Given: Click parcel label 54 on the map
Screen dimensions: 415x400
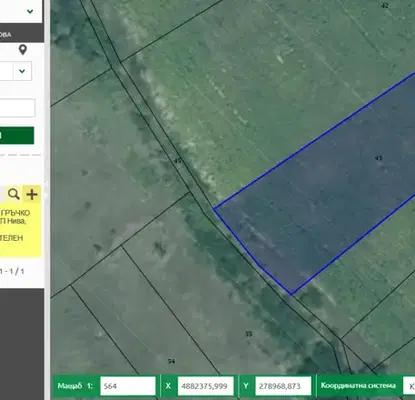Looking at the screenshot, I should pos(171,361).
